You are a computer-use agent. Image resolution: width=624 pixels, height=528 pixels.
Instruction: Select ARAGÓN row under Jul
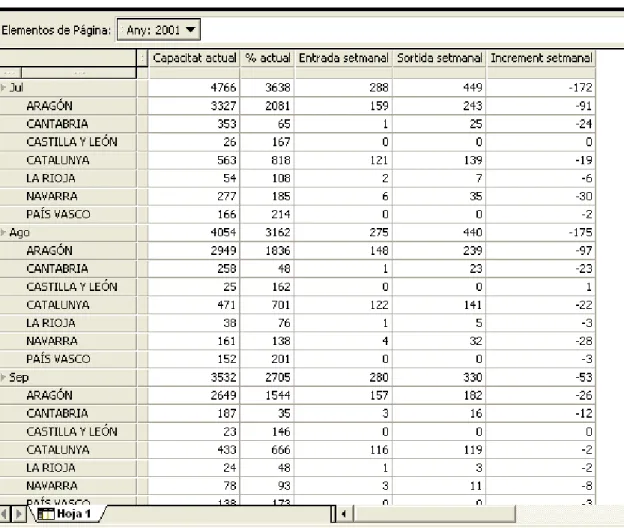click(x=68, y=106)
